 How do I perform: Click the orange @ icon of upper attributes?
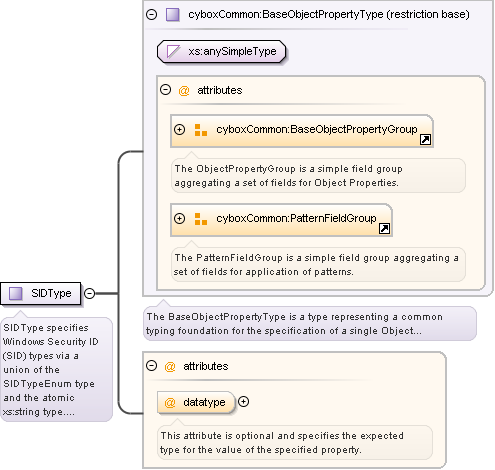point(184,90)
